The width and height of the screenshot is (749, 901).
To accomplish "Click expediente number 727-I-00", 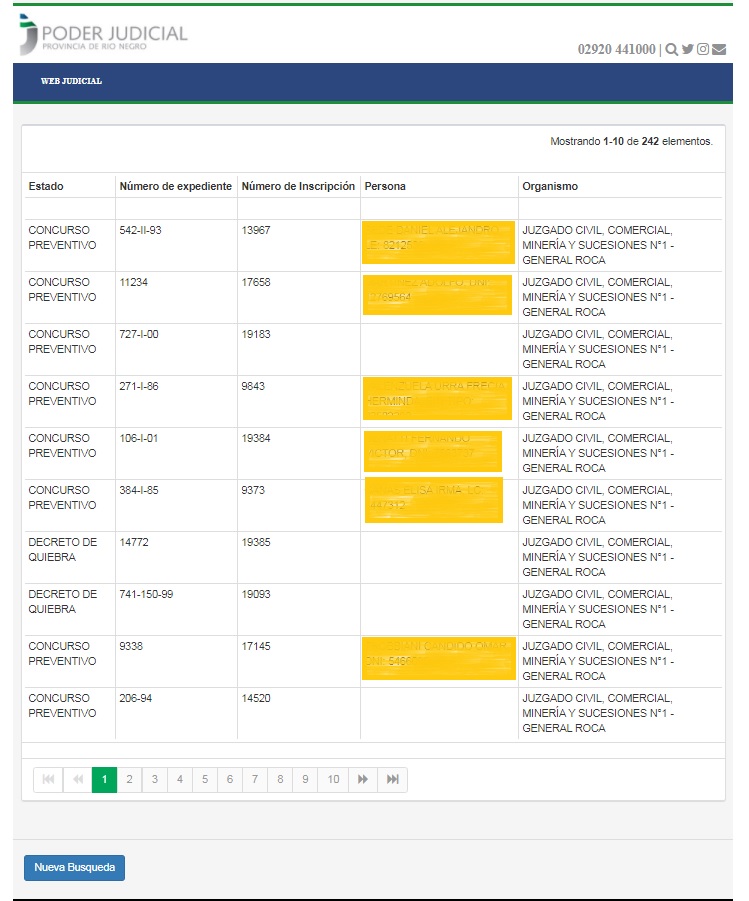I will [139, 334].
